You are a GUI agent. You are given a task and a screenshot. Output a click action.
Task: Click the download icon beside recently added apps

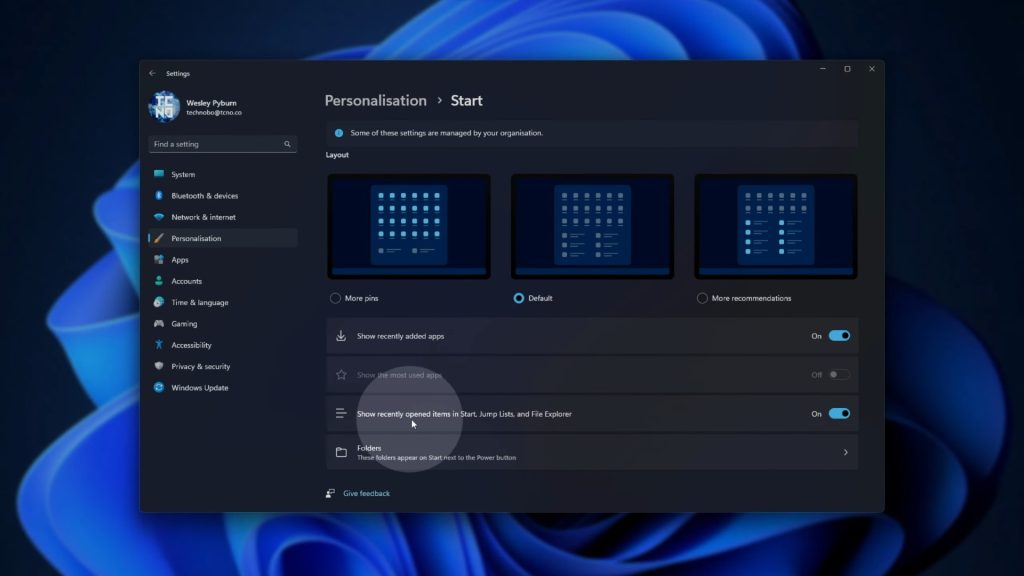[x=341, y=336]
